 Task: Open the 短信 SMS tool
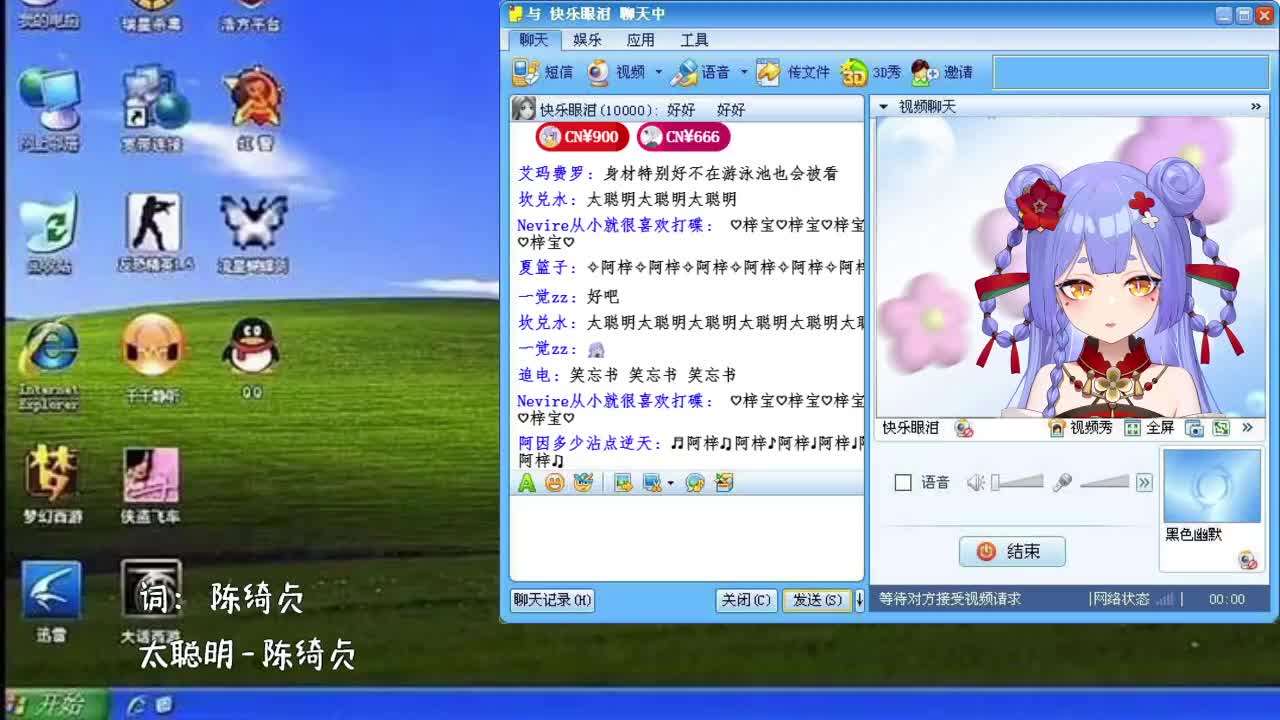tap(543, 72)
